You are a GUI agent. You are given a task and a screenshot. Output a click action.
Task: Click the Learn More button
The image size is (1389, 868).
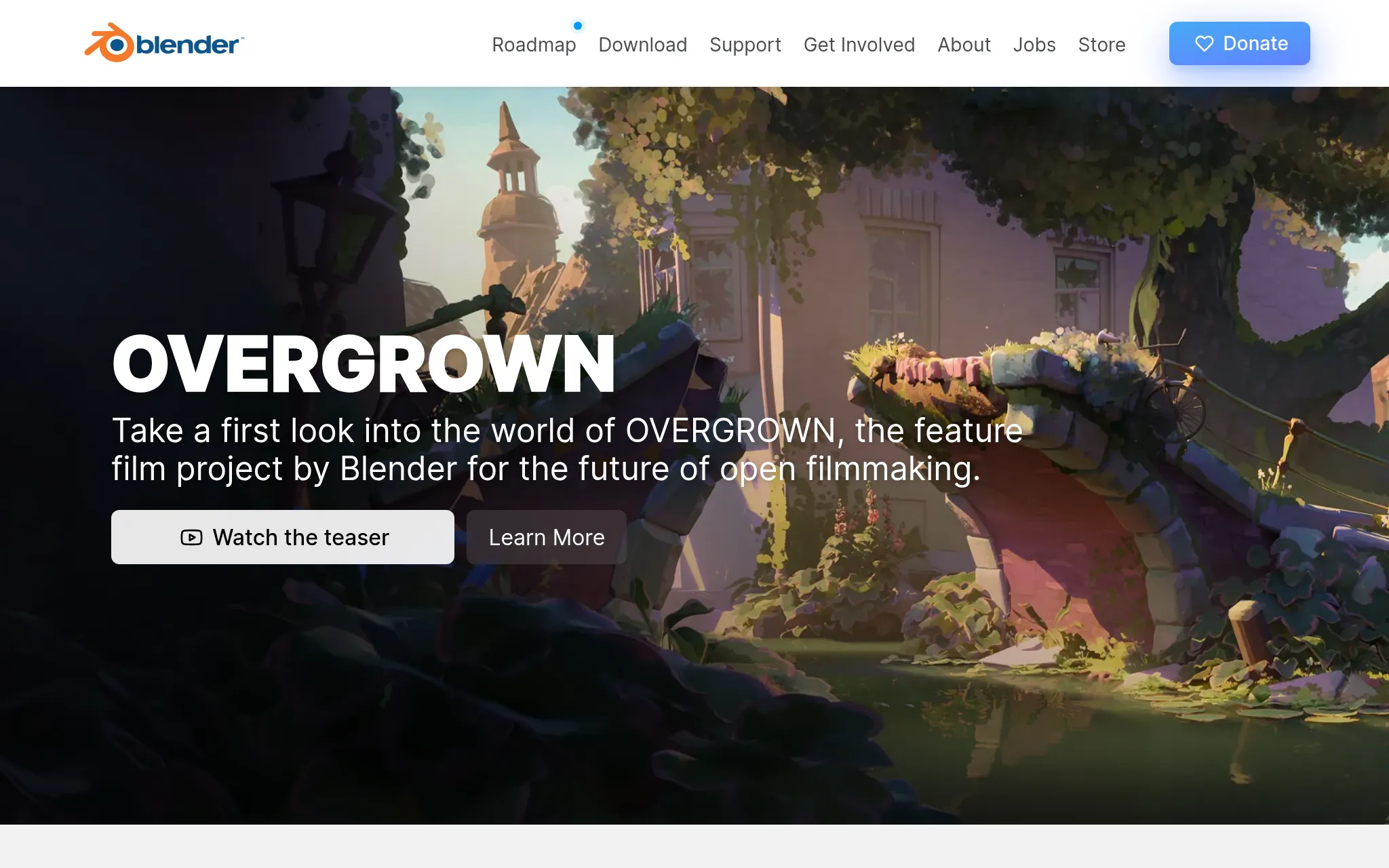(546, 537)
